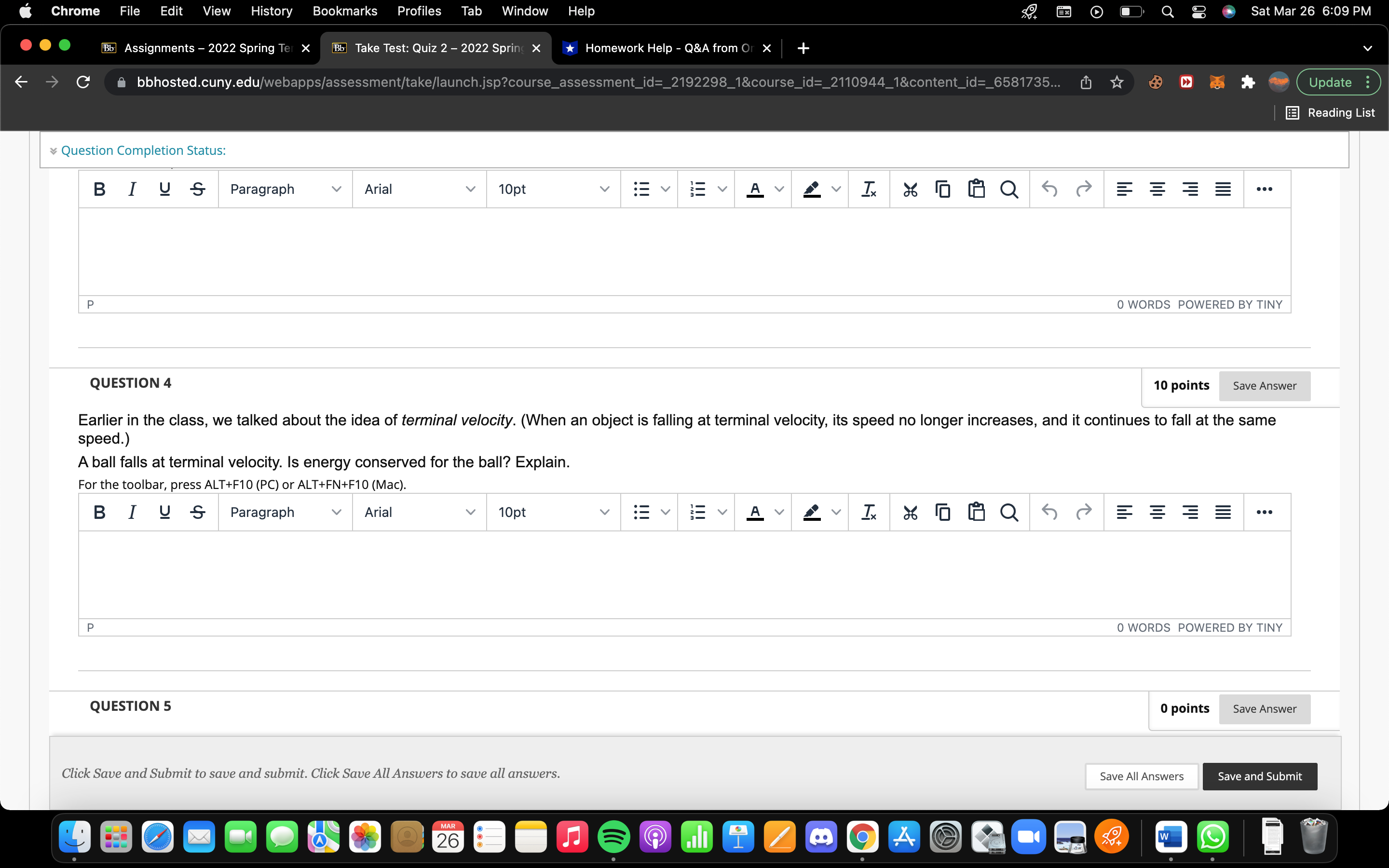Click inside the Question 4 answer text area
1389x868 pixels.
(x=684, y=574)
